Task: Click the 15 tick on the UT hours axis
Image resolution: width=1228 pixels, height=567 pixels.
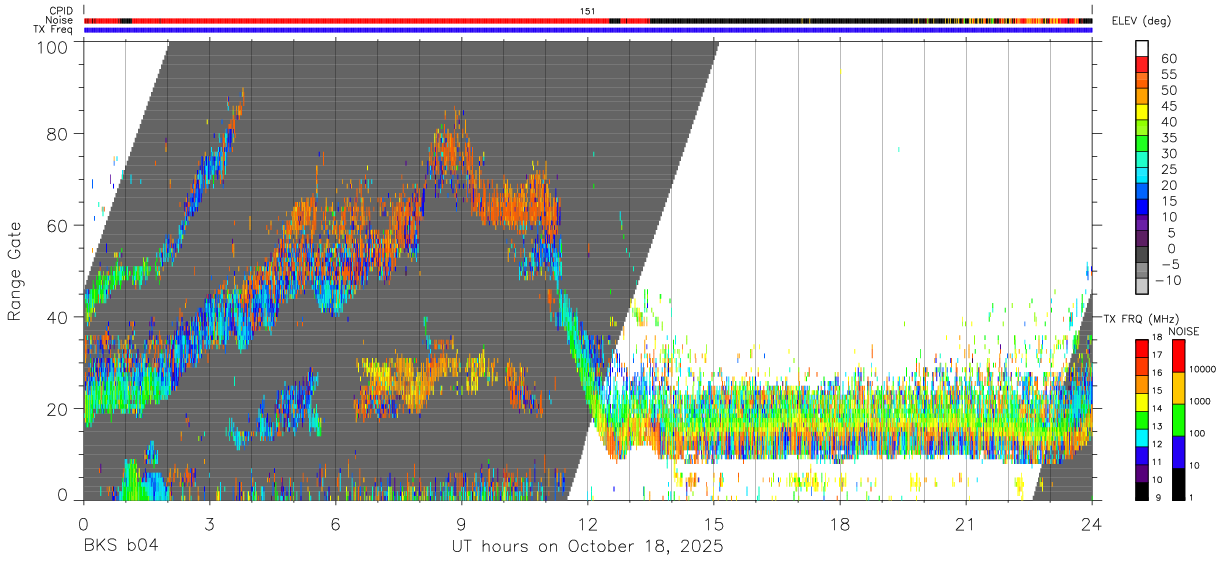Action: 714,525
